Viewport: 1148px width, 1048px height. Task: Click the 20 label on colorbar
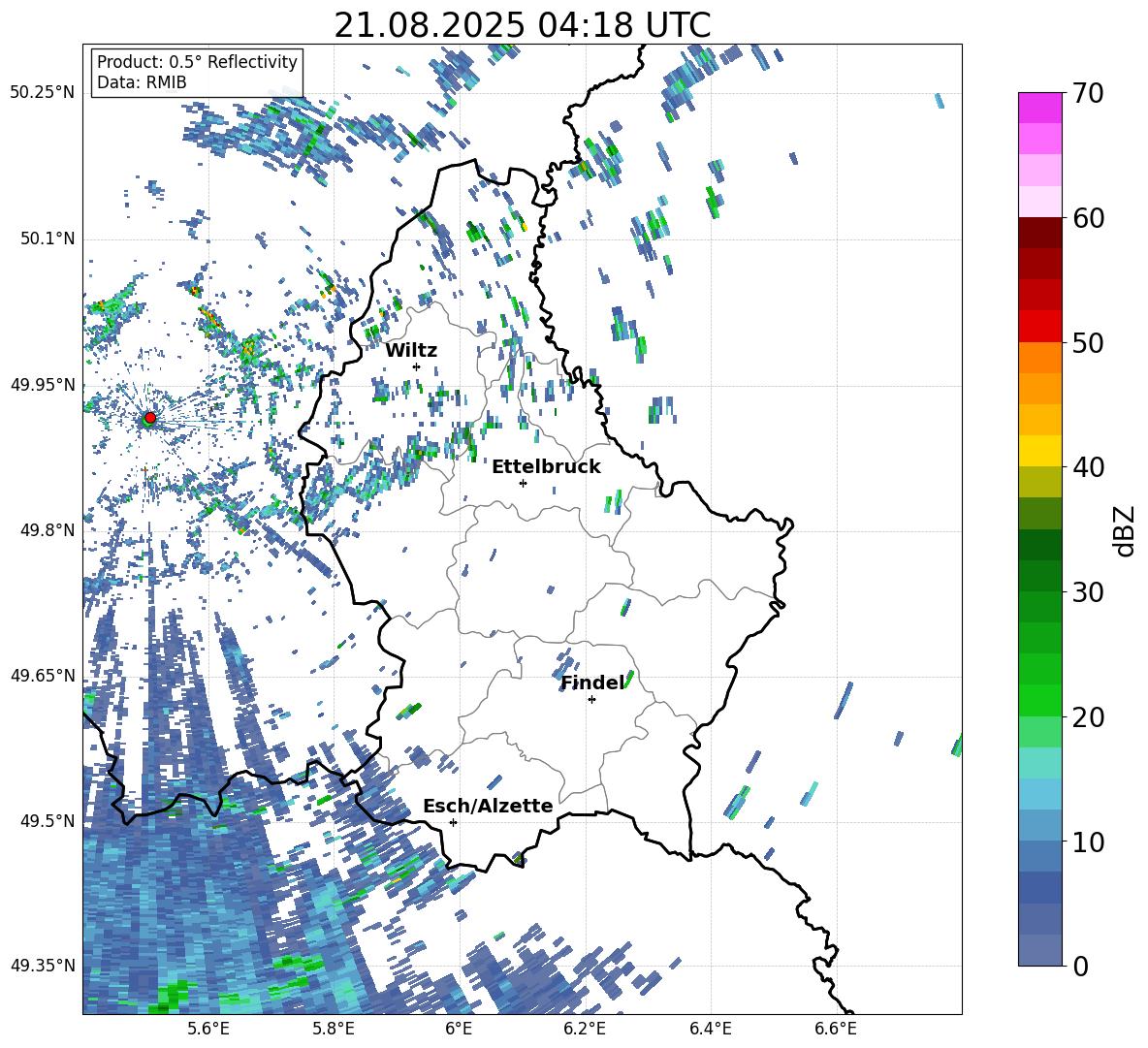click(x=1089, y=717)
